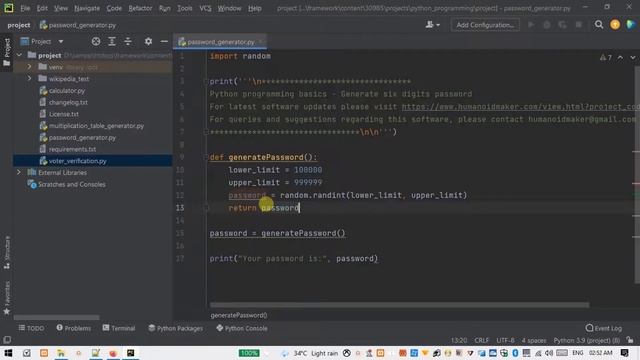The height and width of the screenshot is (360, 640).
Task: Click tool windows quick access icon bottom-left
Action: [x=7, y=340]
